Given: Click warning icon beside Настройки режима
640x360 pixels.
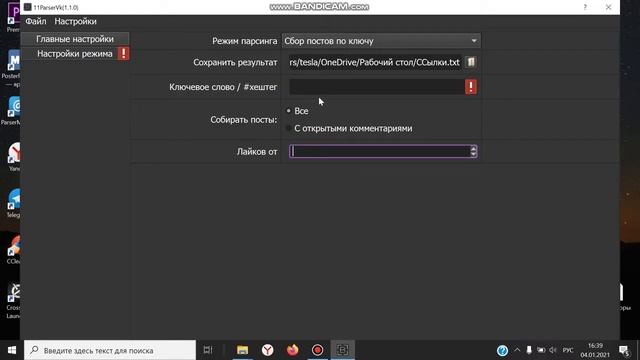Looking at the screenshot, I should (123, 53).
